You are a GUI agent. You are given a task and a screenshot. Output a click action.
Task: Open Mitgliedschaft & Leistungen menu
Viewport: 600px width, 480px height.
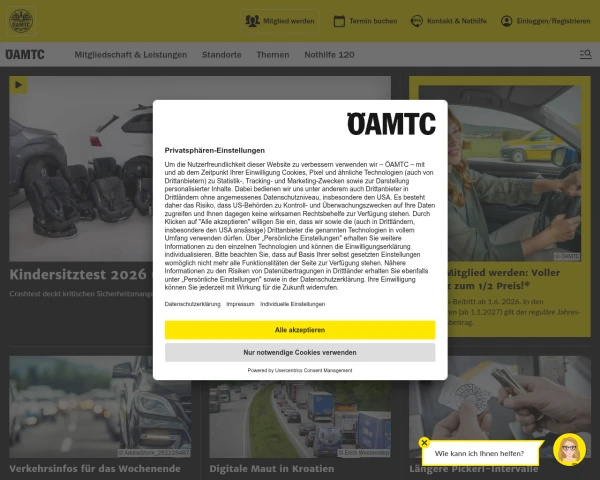pyautogui.click(x=131, y=55)
